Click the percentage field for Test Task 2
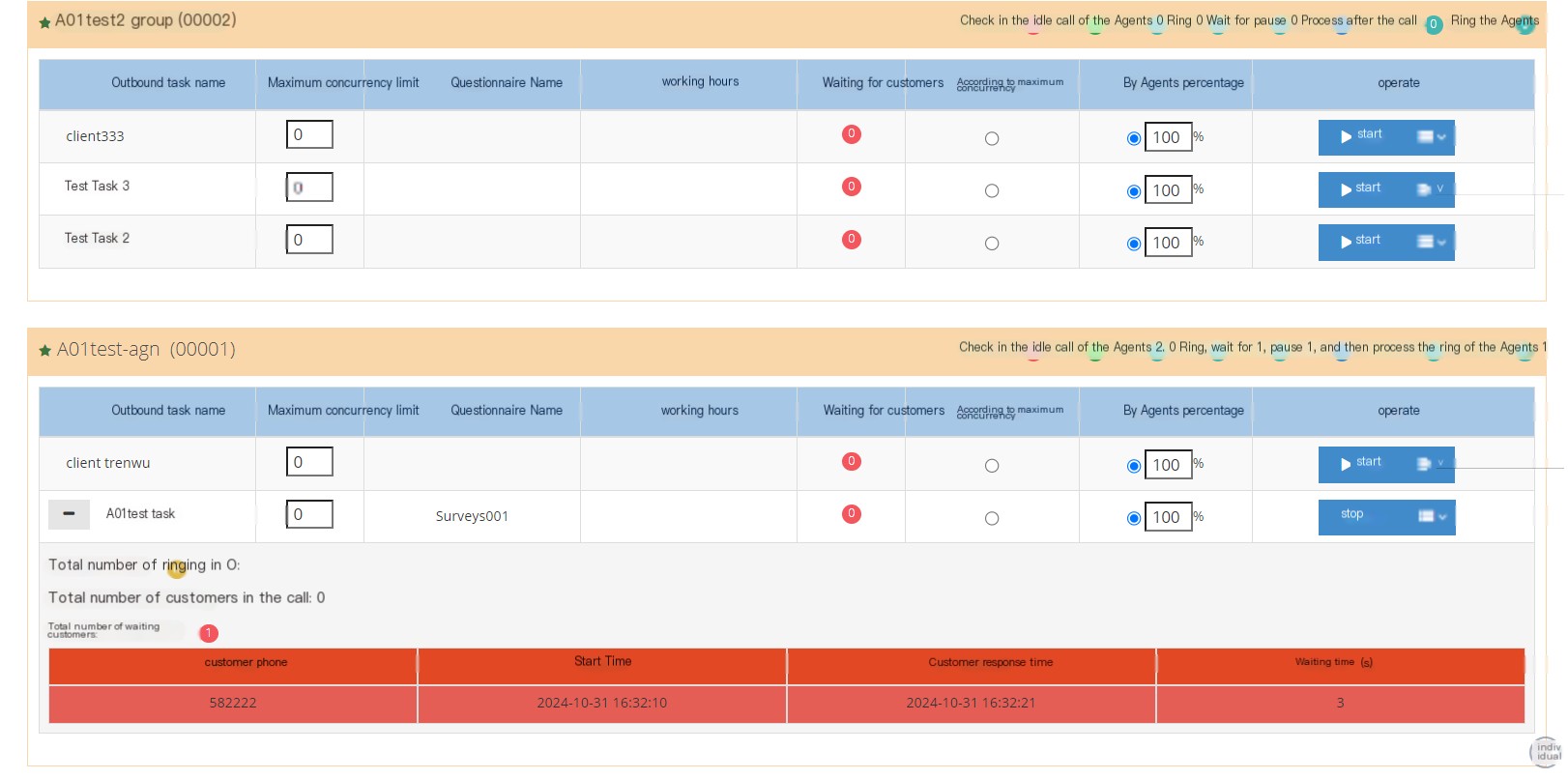The height and width of the screenshot is (779, 1568). click(x=1168, y=243)
